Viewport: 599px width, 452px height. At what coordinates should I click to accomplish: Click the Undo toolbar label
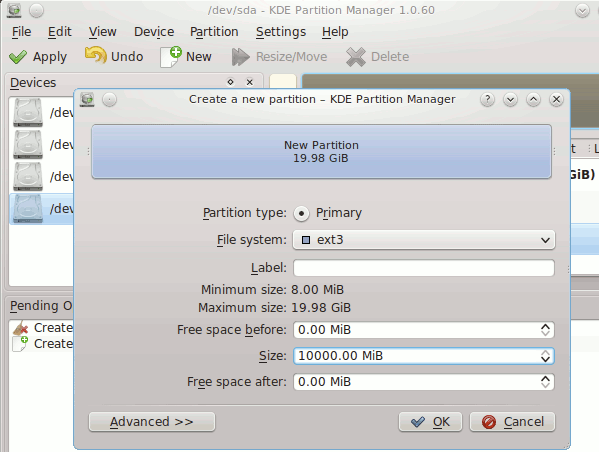(x=127, y=57)
